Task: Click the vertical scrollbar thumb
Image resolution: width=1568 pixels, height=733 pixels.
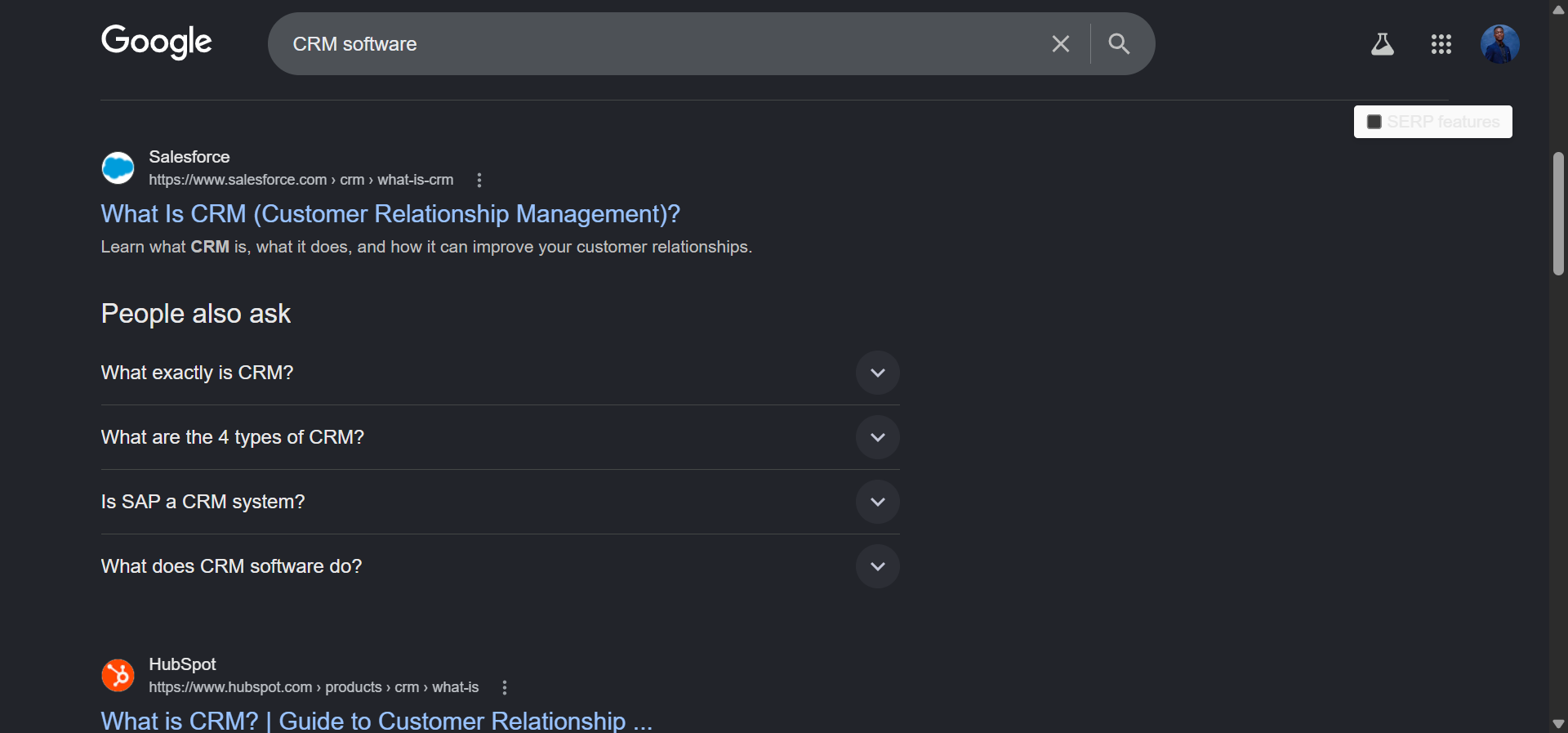Action: [x=1558, y=213]
